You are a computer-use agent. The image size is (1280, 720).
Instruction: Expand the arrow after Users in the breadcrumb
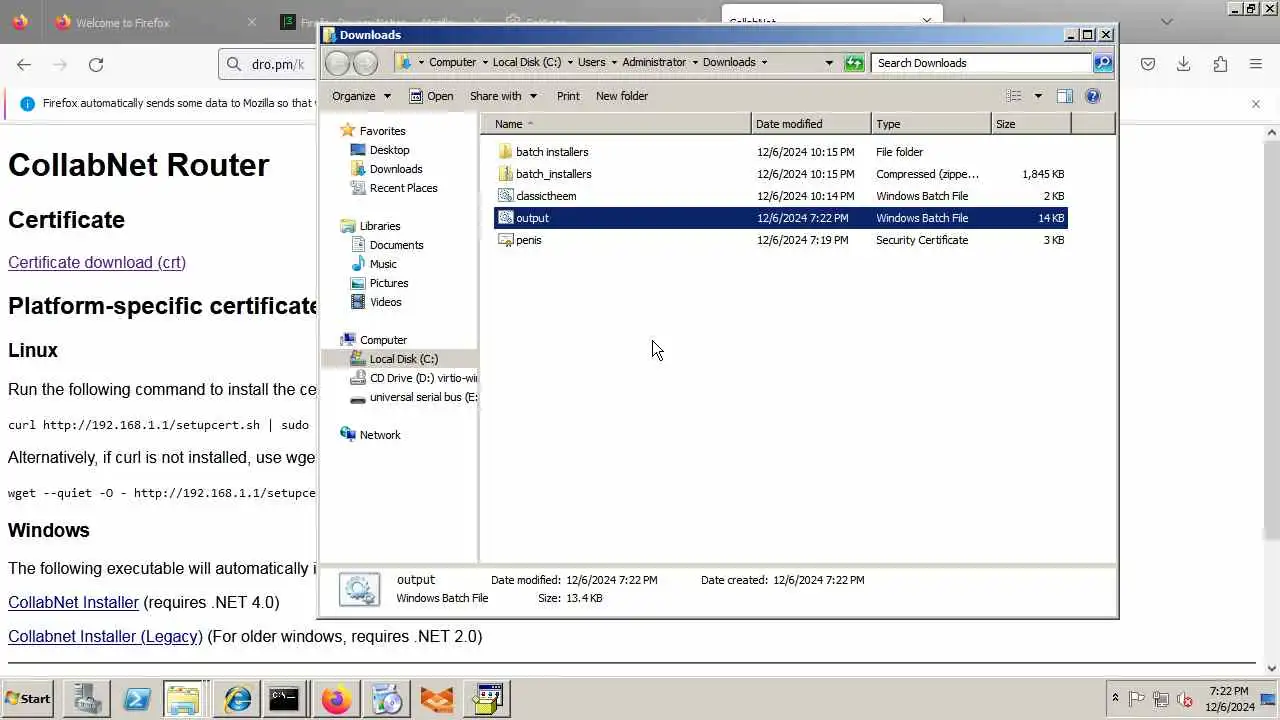click(x=614, y=62)
